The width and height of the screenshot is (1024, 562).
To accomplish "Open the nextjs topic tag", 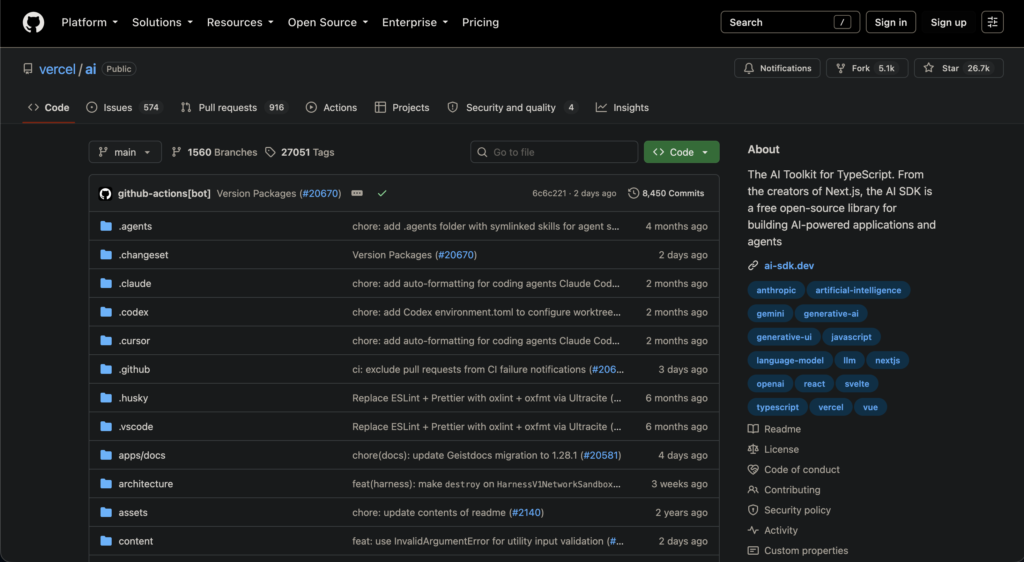I will (888, 360).
